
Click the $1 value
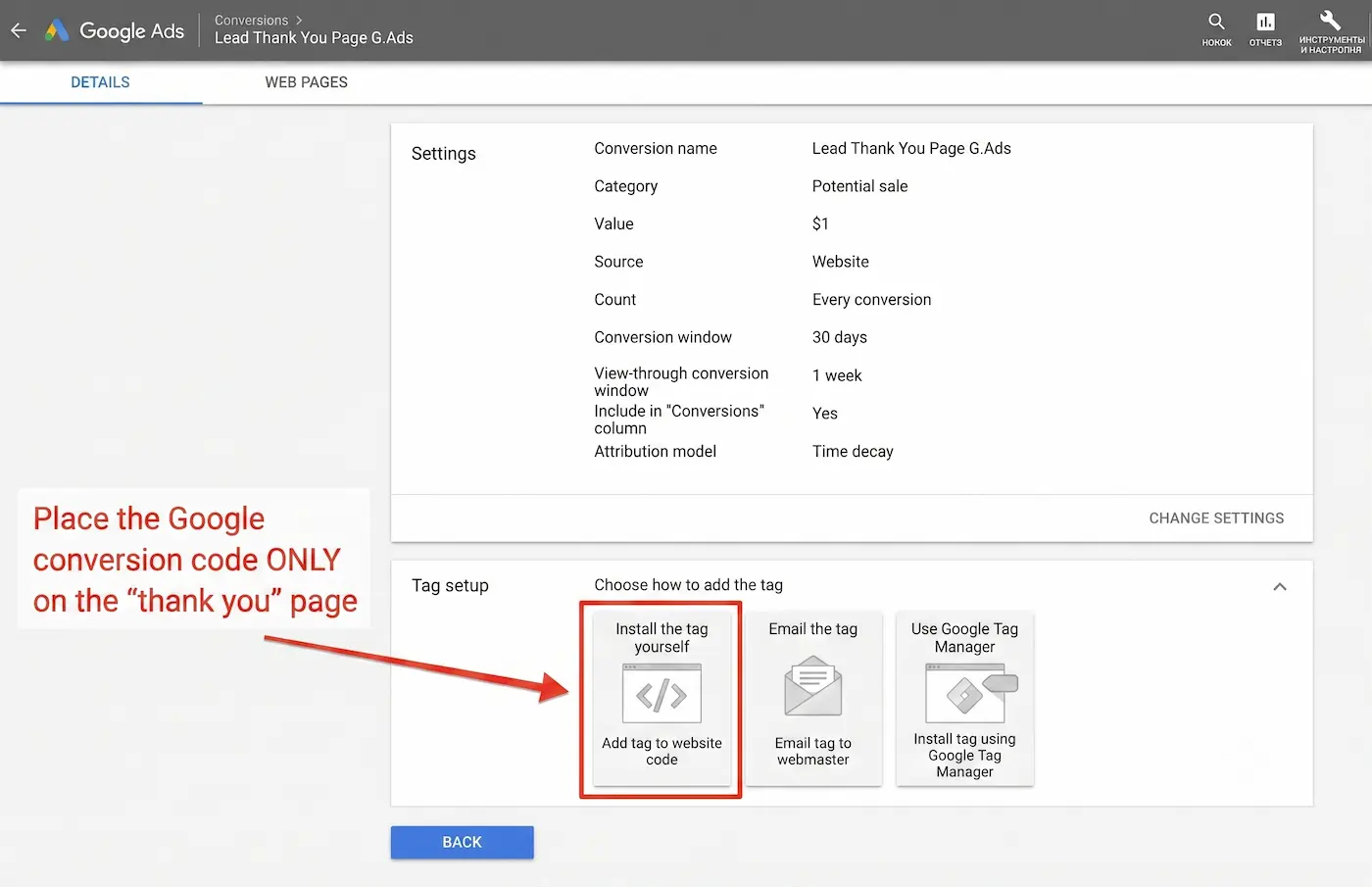click(820, 223)
